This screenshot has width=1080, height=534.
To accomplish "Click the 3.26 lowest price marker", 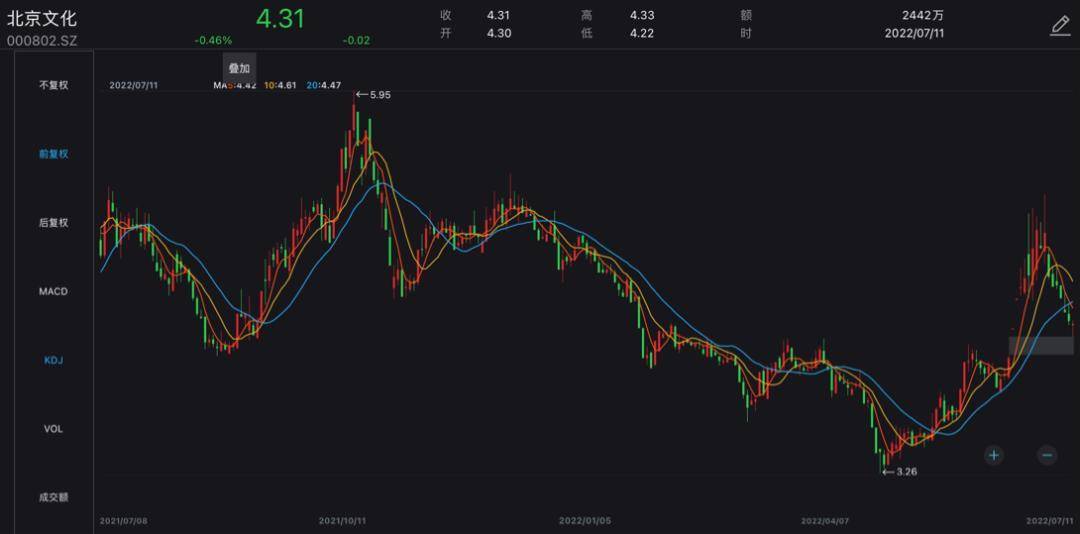I will coord(900,472).
